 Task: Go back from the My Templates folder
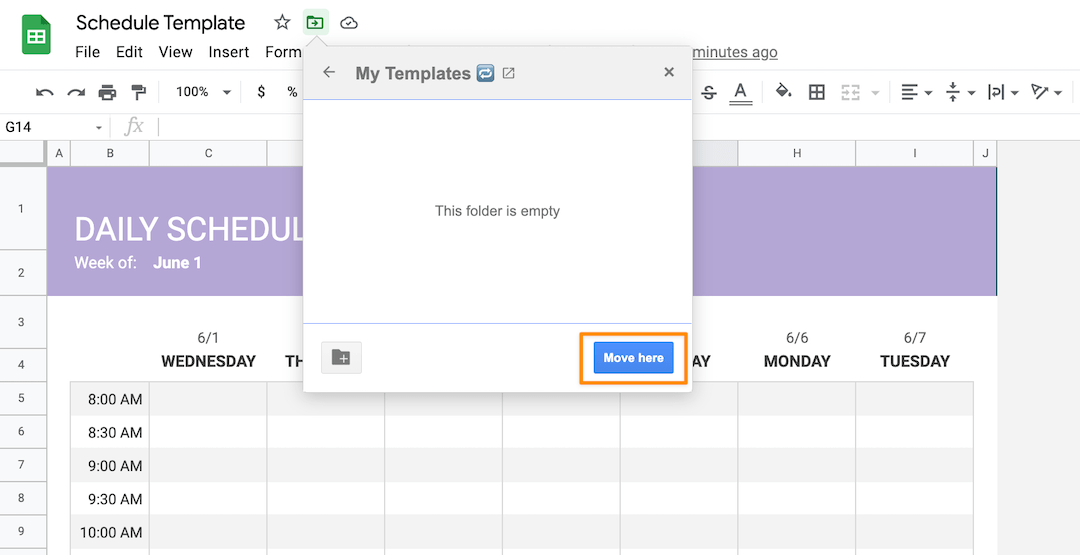tap(329, 72)
